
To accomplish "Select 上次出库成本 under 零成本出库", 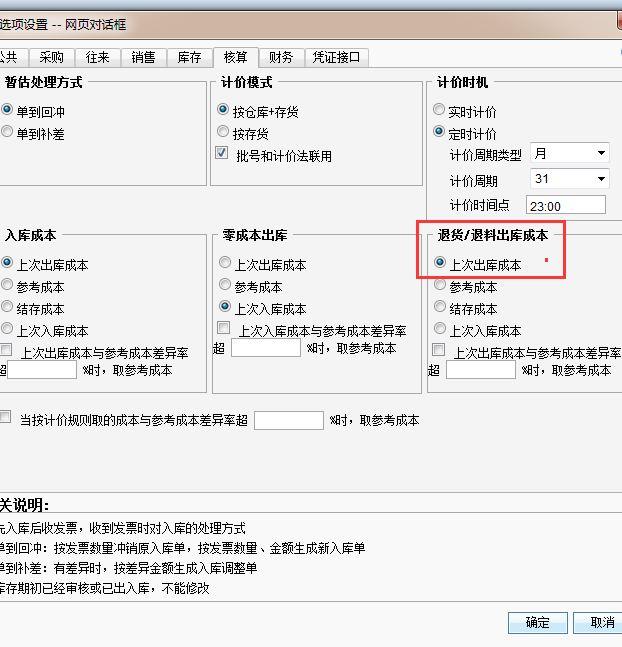I will 225,262.
